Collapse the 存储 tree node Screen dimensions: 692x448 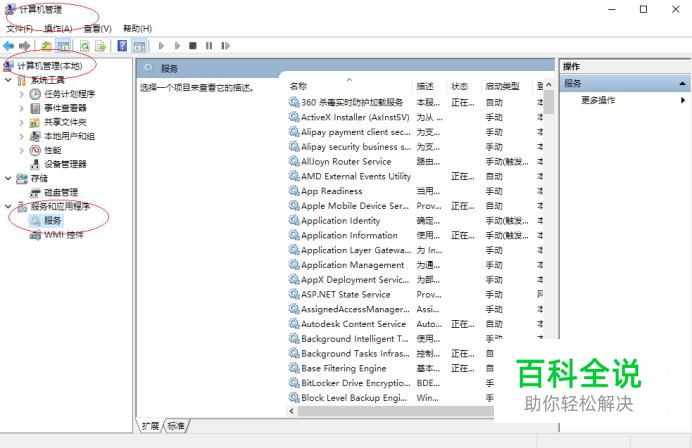tap(8, 178)
